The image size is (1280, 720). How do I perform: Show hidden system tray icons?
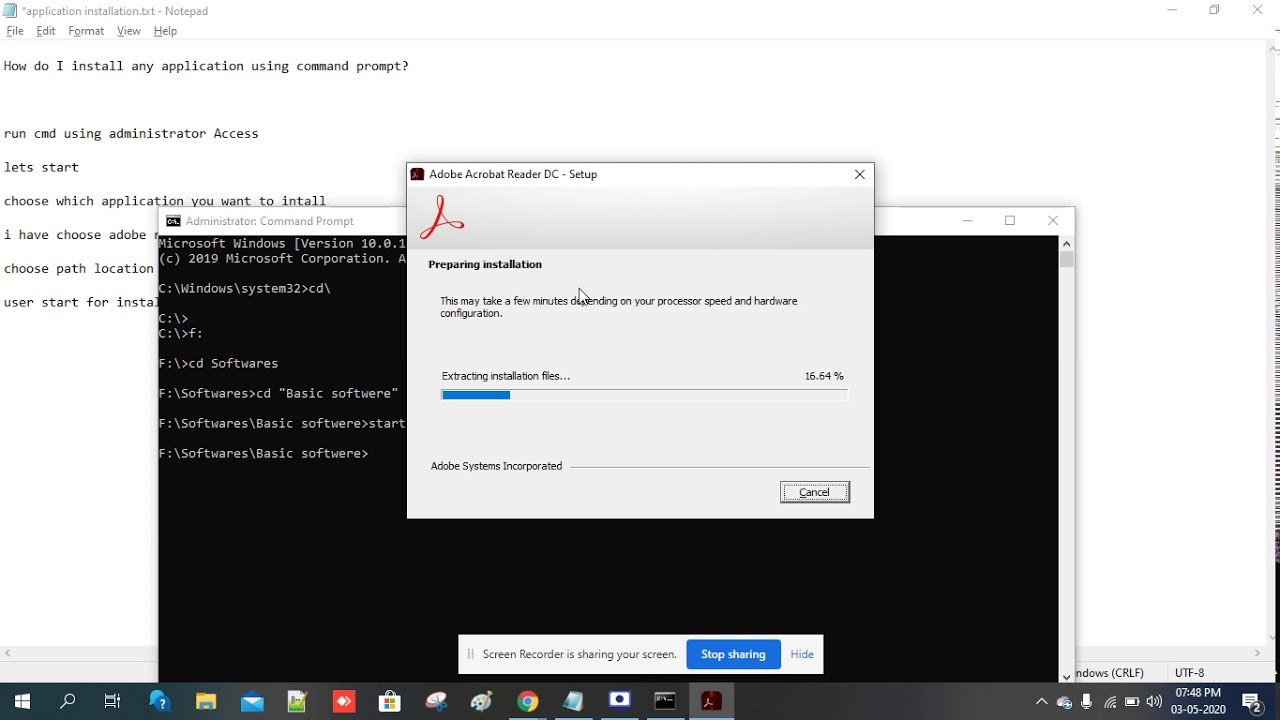pos(1041,702)
